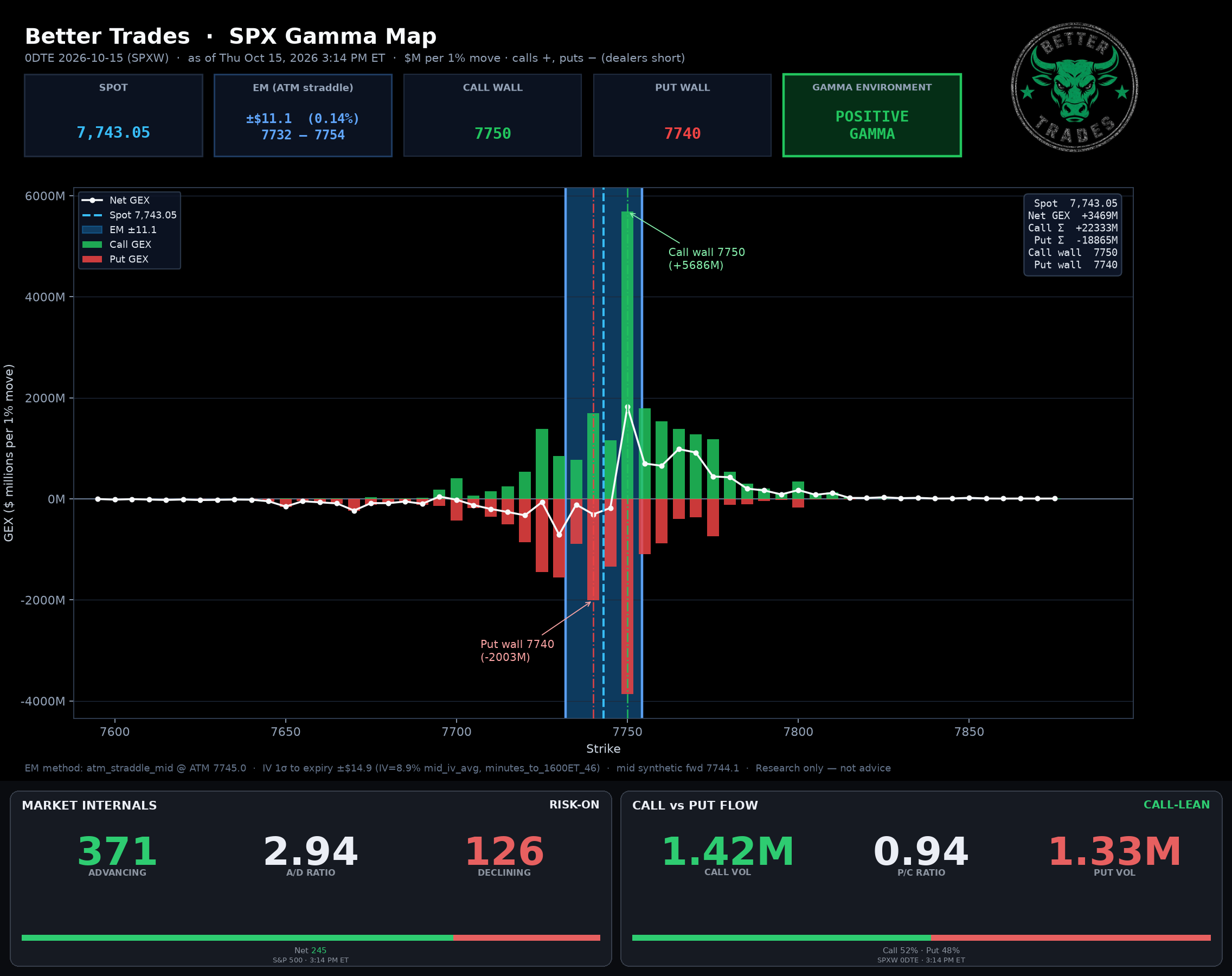The image size is (1232, 976).
Task: Click the 6000M y-axis label
Action: pyautogui.click(x=45, y=196)
